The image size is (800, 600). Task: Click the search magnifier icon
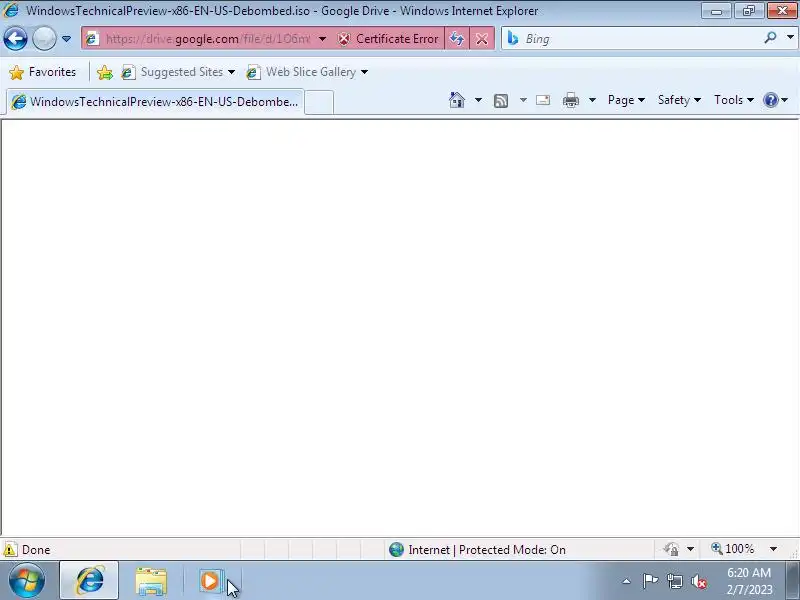(x=770, y=38)
